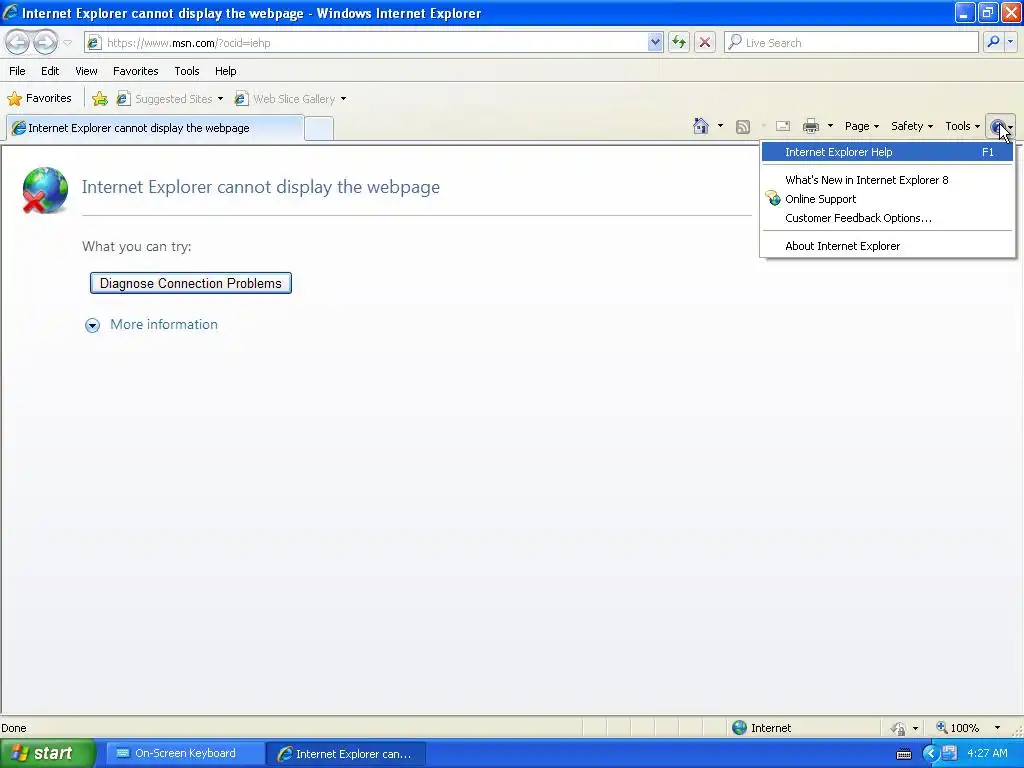Click the RSS Feeds icon

pyautogui.click(x=743, y=127)
